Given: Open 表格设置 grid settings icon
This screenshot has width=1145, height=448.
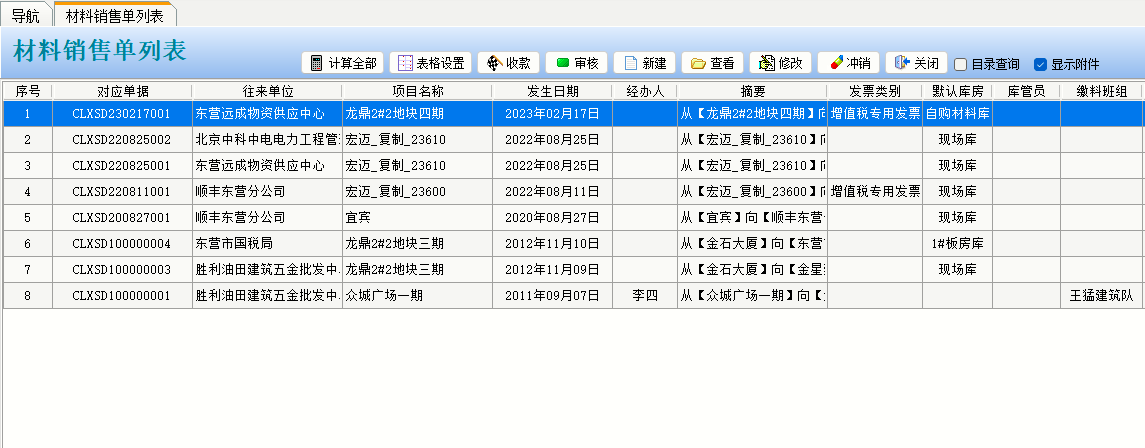Looking at the screenshot, I should click(404, 63).
